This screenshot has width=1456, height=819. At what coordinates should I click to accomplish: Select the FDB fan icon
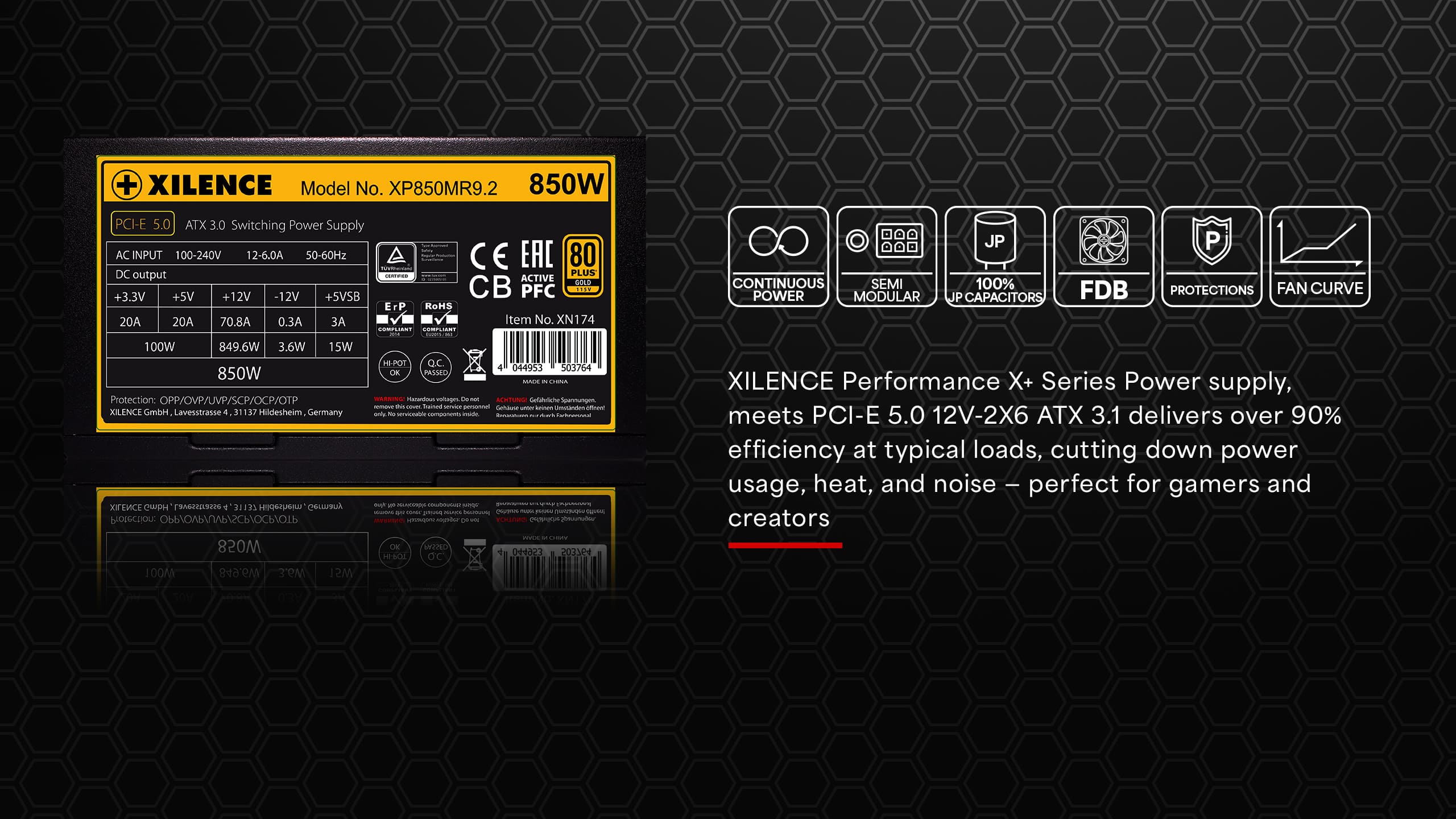(x=1103, y=257)
